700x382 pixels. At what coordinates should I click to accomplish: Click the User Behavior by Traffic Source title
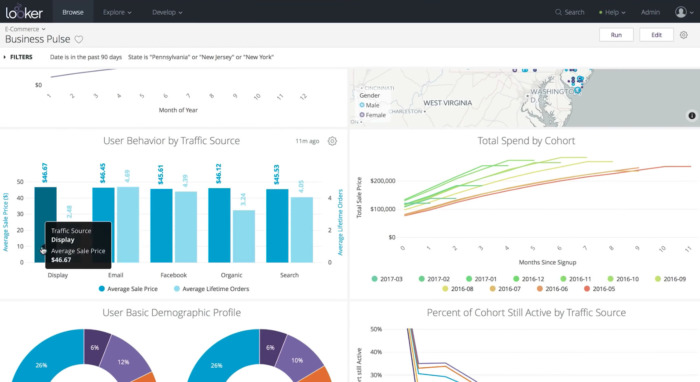pyautogui.click(x=171, y=141)
